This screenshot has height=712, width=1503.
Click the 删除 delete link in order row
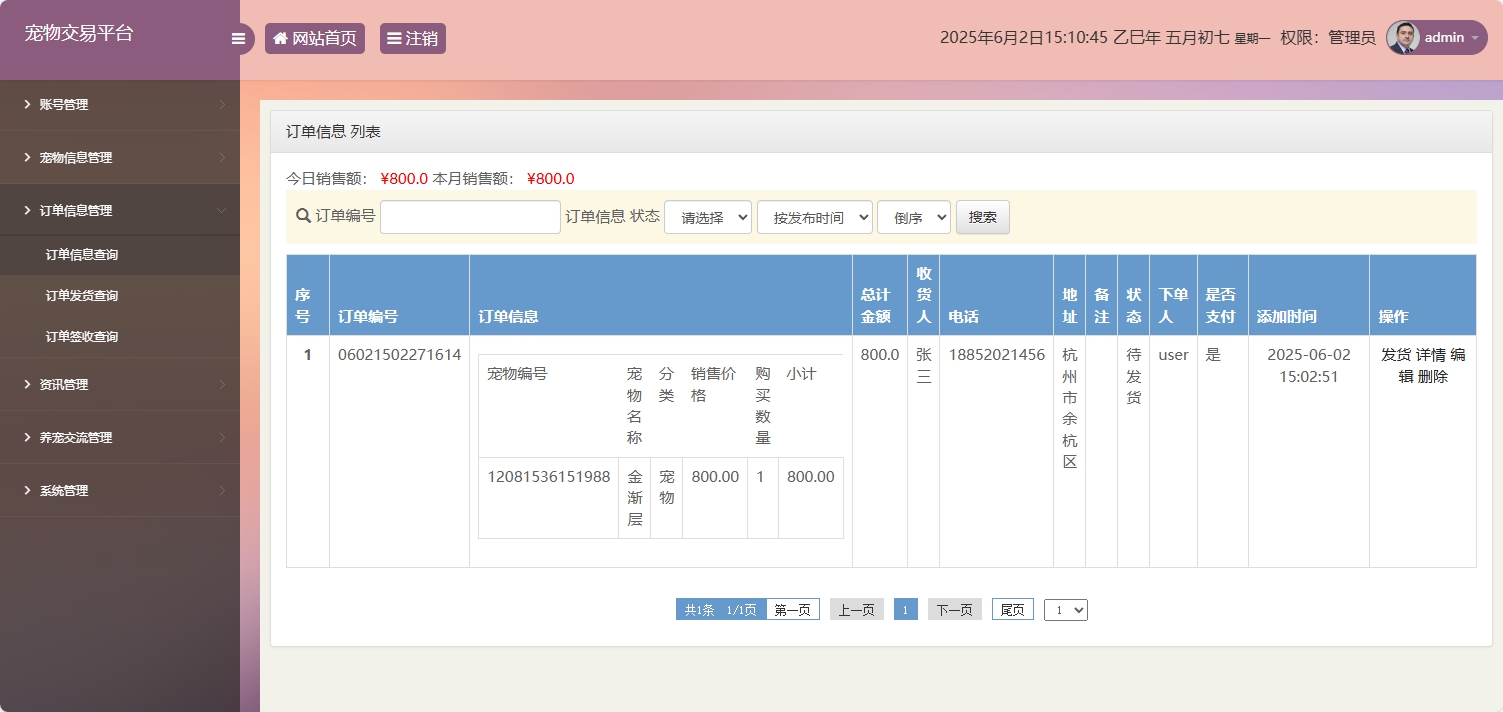click(x=1432, y=377)
